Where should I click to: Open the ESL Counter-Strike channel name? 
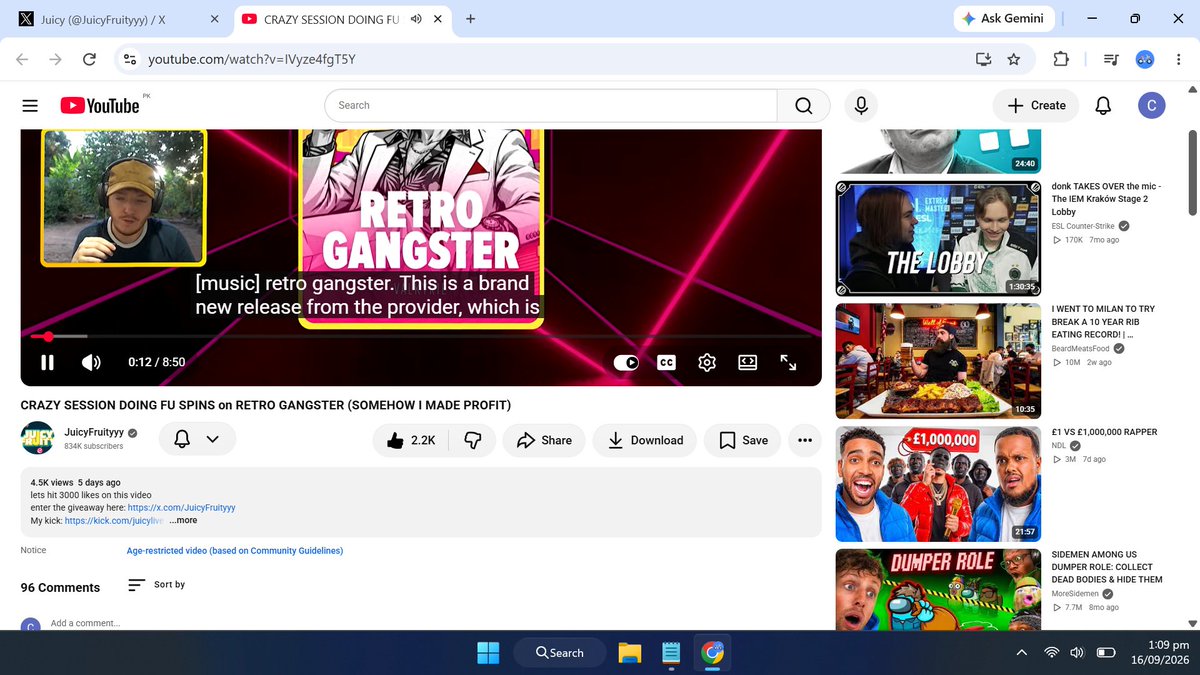(1083, 226)
